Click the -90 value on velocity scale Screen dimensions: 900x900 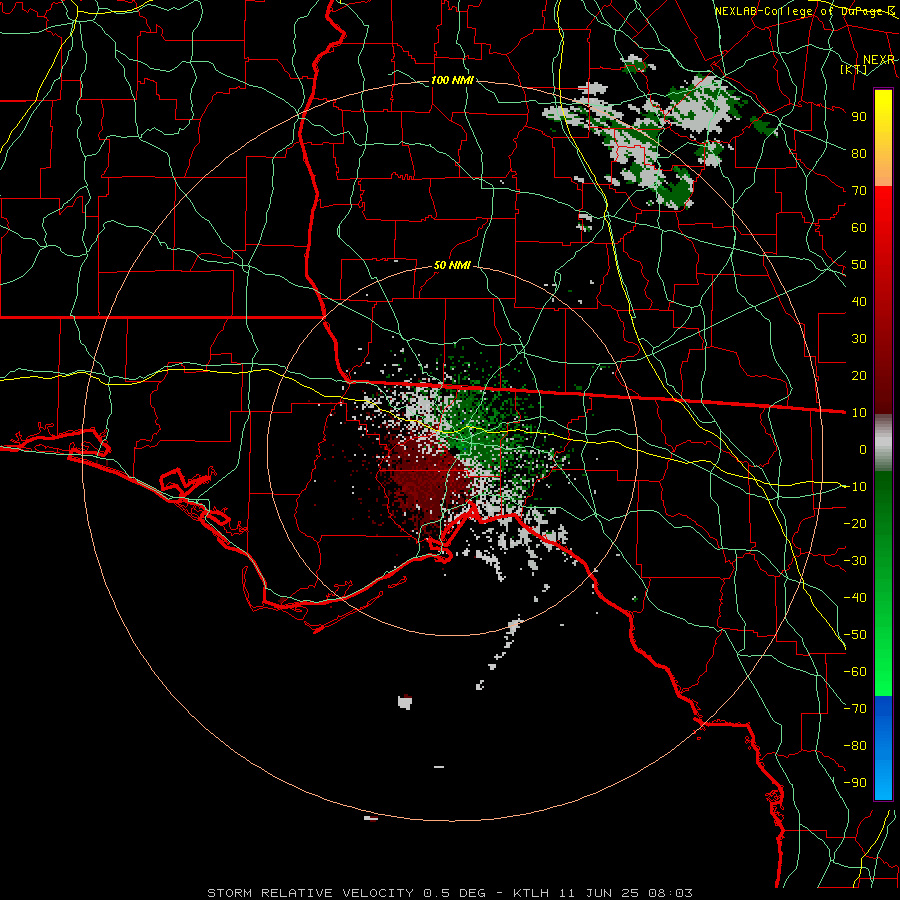tap(855, 782)
